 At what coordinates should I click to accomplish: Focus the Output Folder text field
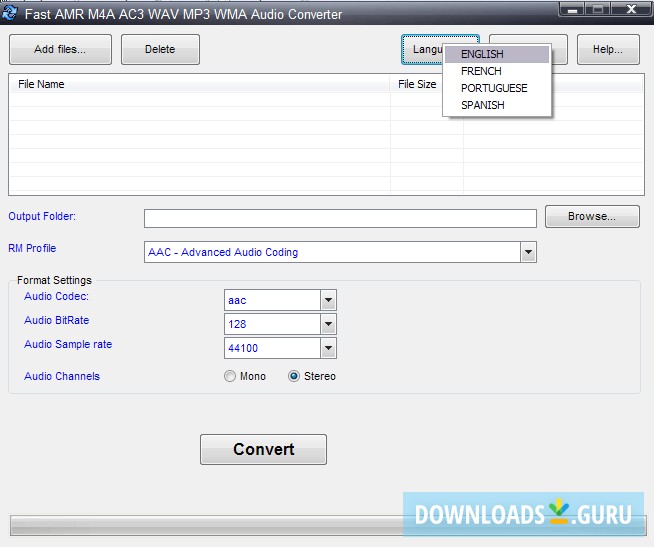point(340,218)
